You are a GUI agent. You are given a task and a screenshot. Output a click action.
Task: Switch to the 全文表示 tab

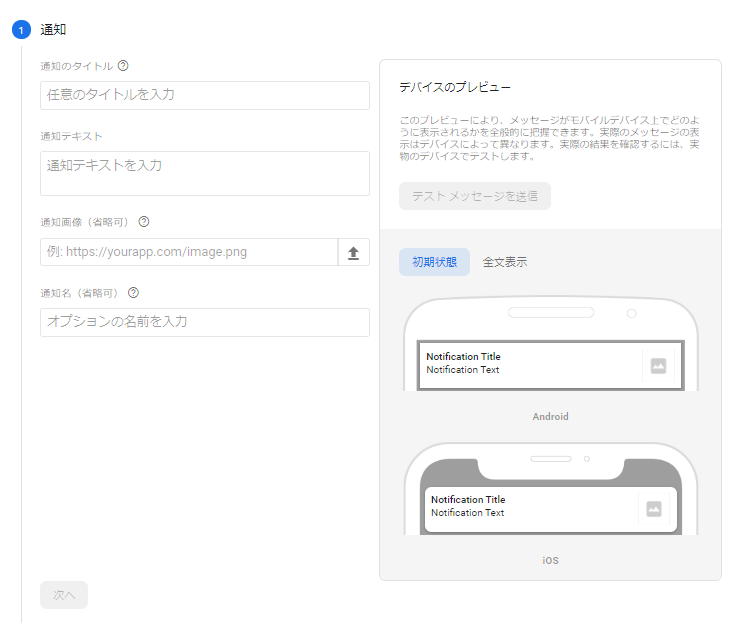pos(505,262)
